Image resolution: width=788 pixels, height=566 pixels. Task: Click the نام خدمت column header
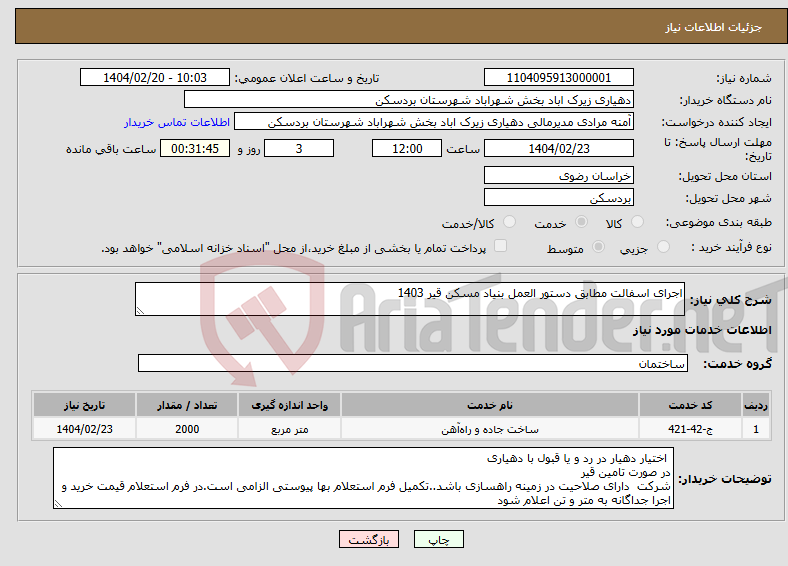click(489, 405)
